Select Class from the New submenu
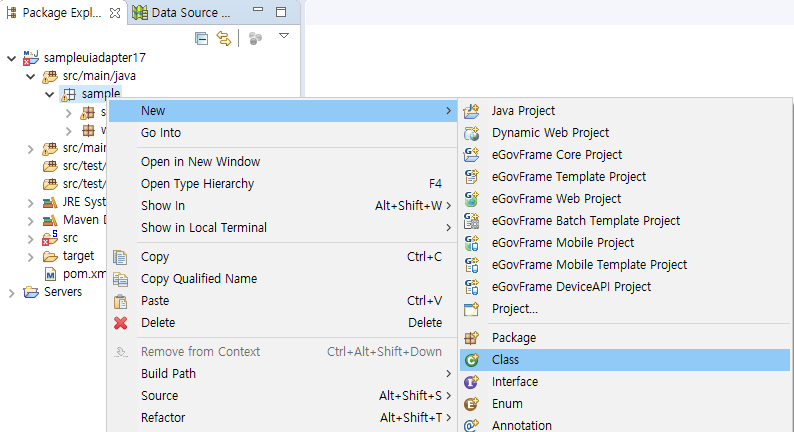 (505, 360)
